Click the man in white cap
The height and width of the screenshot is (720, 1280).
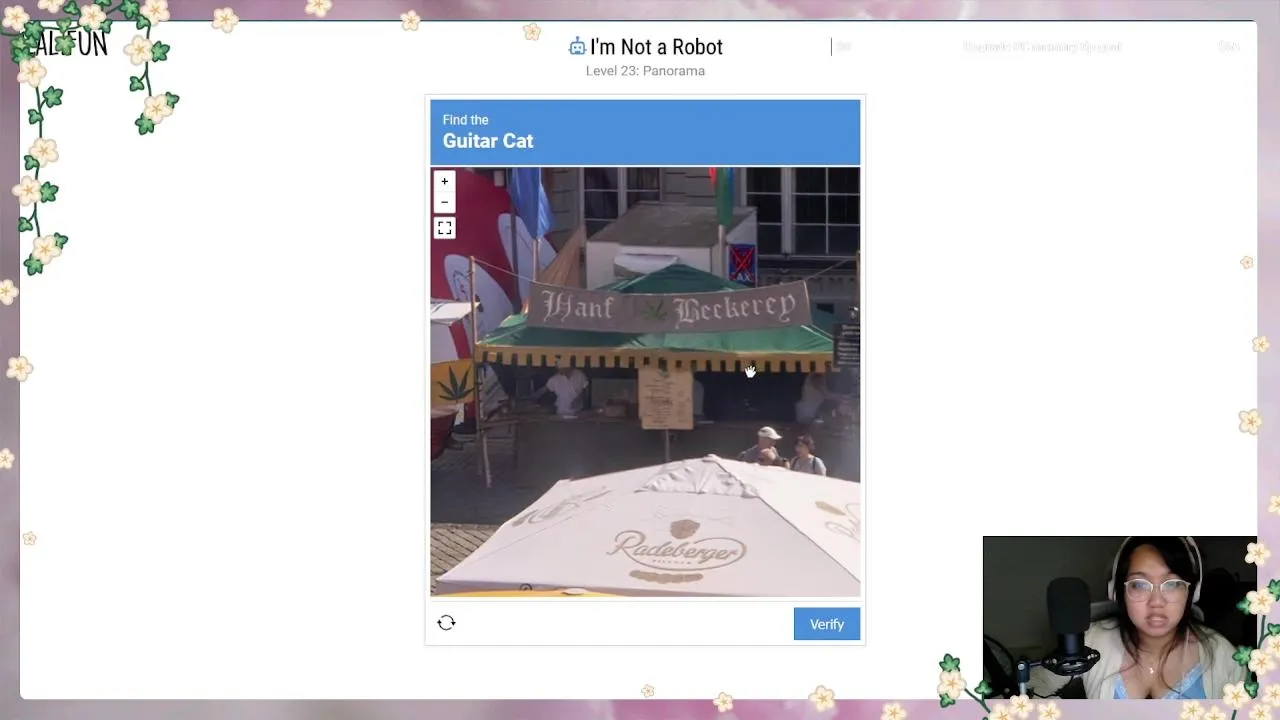pyautogui.click(x=767, y=446)
